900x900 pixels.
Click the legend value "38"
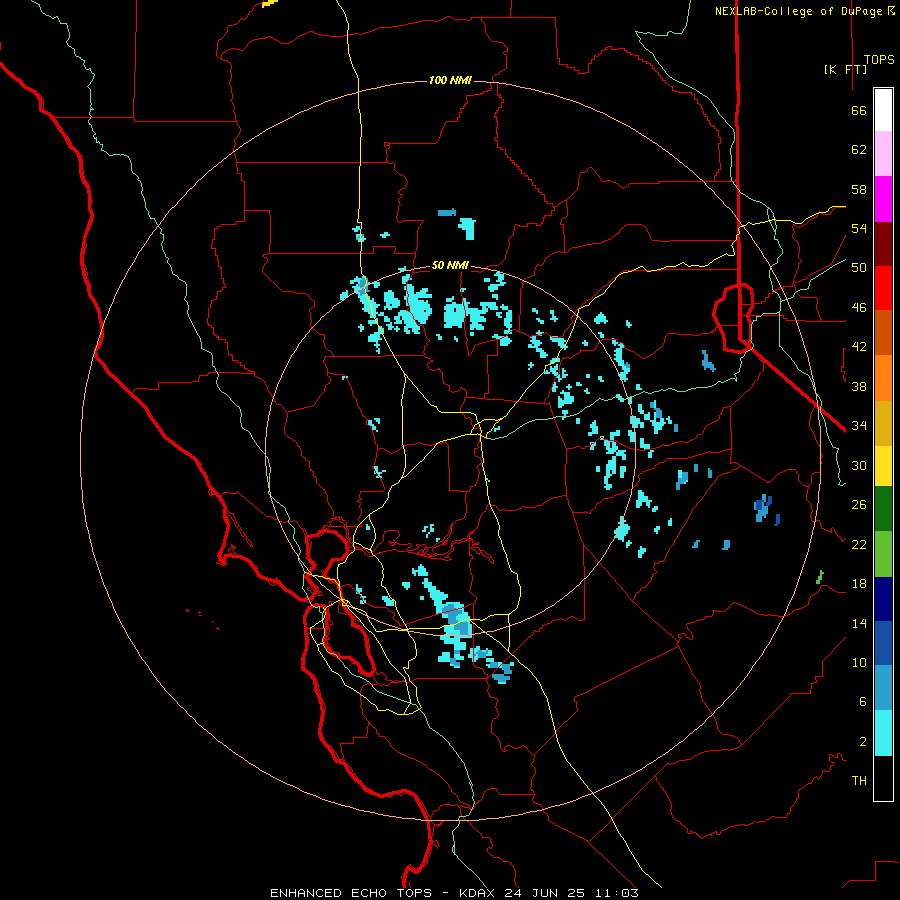coord(859,387)
